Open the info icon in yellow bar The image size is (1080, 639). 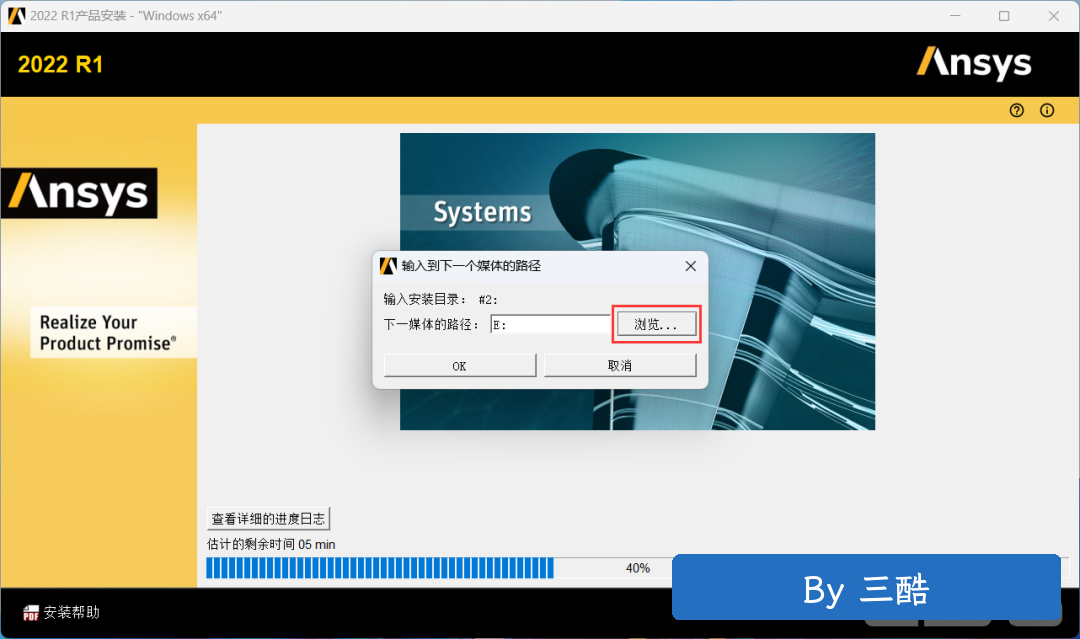tap(1047, 110)
